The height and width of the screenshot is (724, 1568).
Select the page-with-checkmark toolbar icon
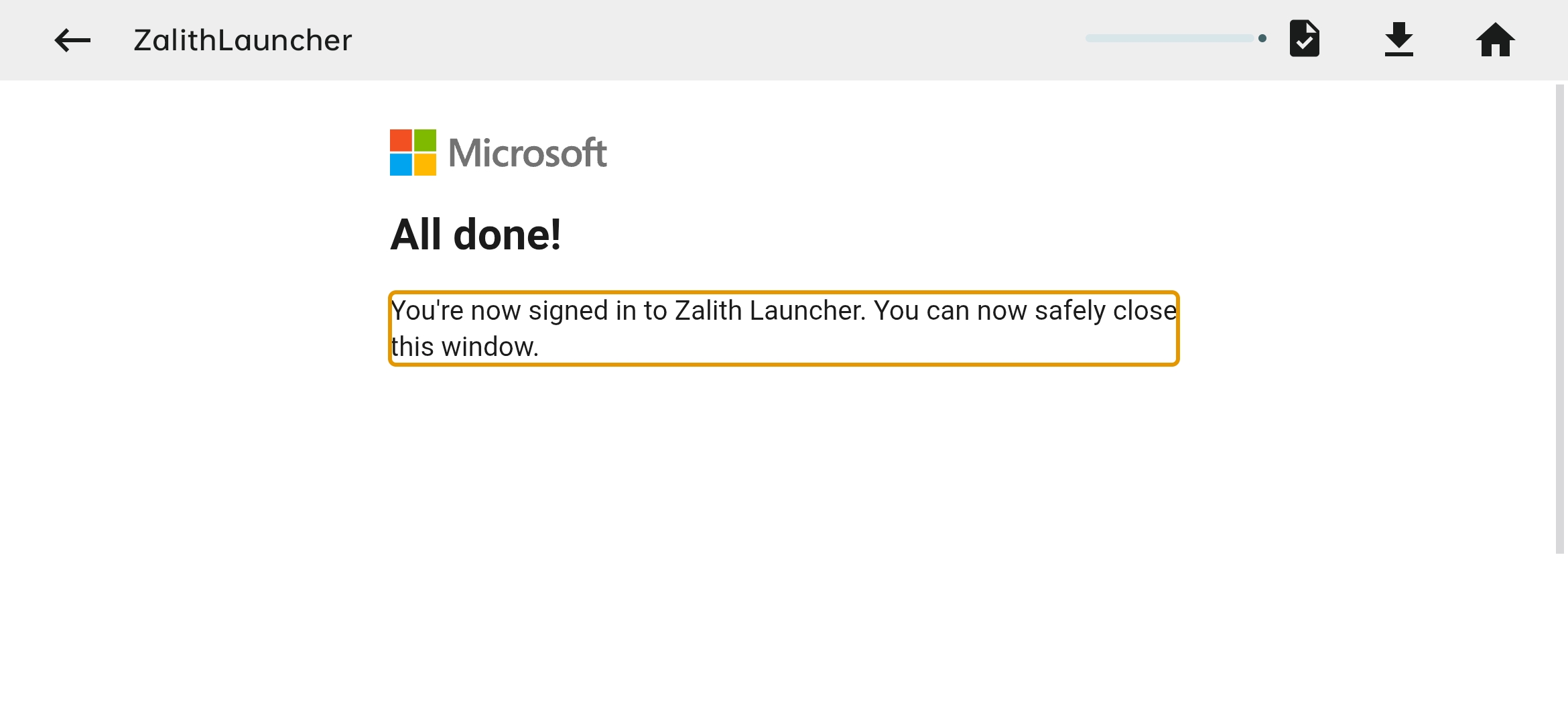click(1305, 39)
